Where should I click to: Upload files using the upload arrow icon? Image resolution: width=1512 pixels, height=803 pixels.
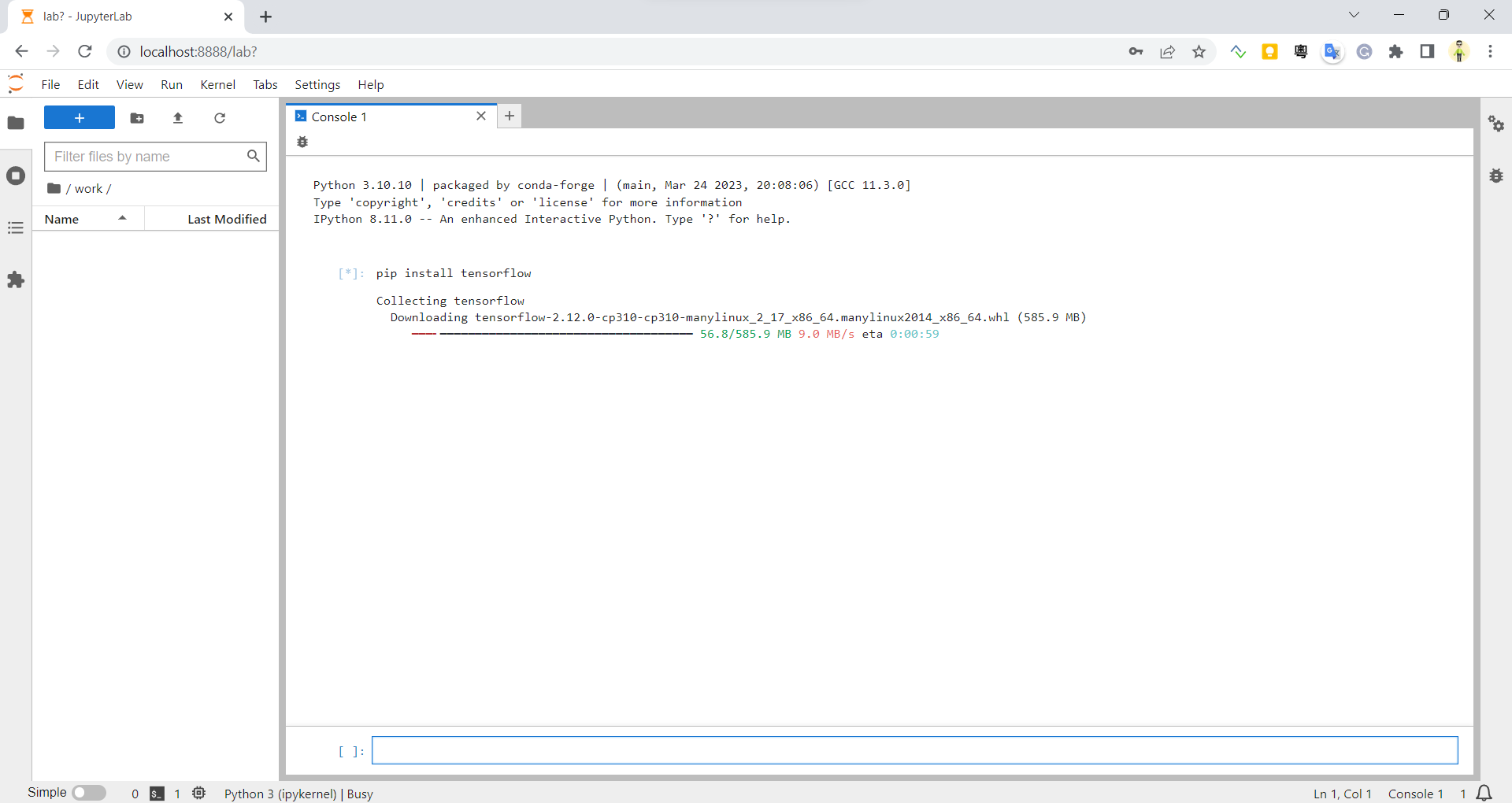(178, 118)
